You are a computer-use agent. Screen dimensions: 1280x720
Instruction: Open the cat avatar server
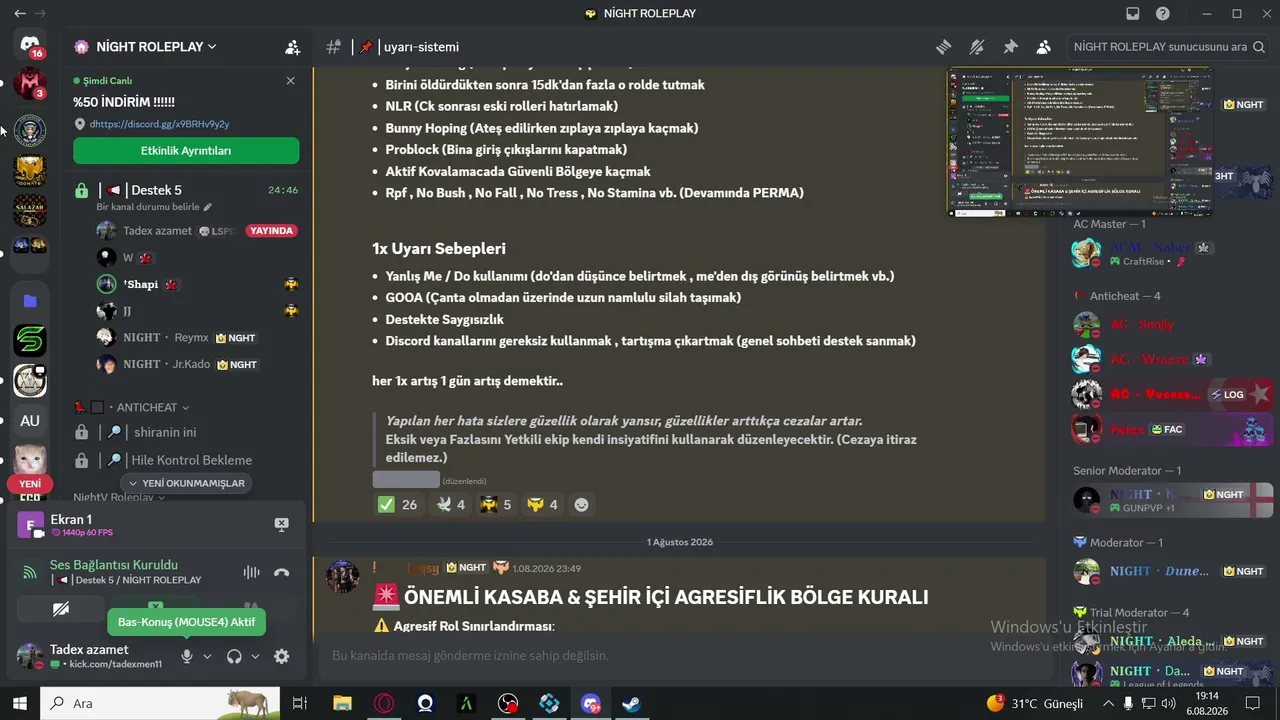coord(30,461)
